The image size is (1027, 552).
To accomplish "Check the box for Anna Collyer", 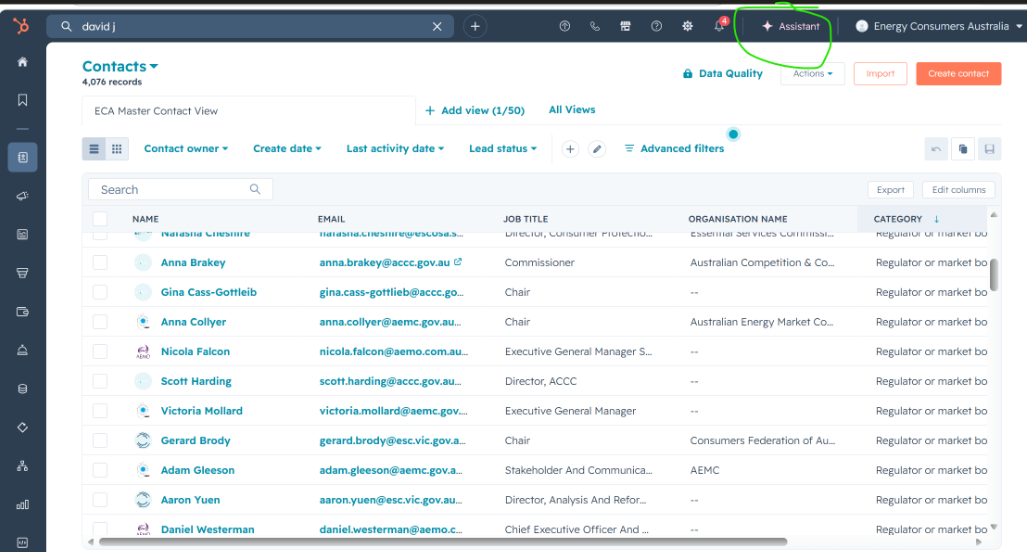I will coord(100,322).
